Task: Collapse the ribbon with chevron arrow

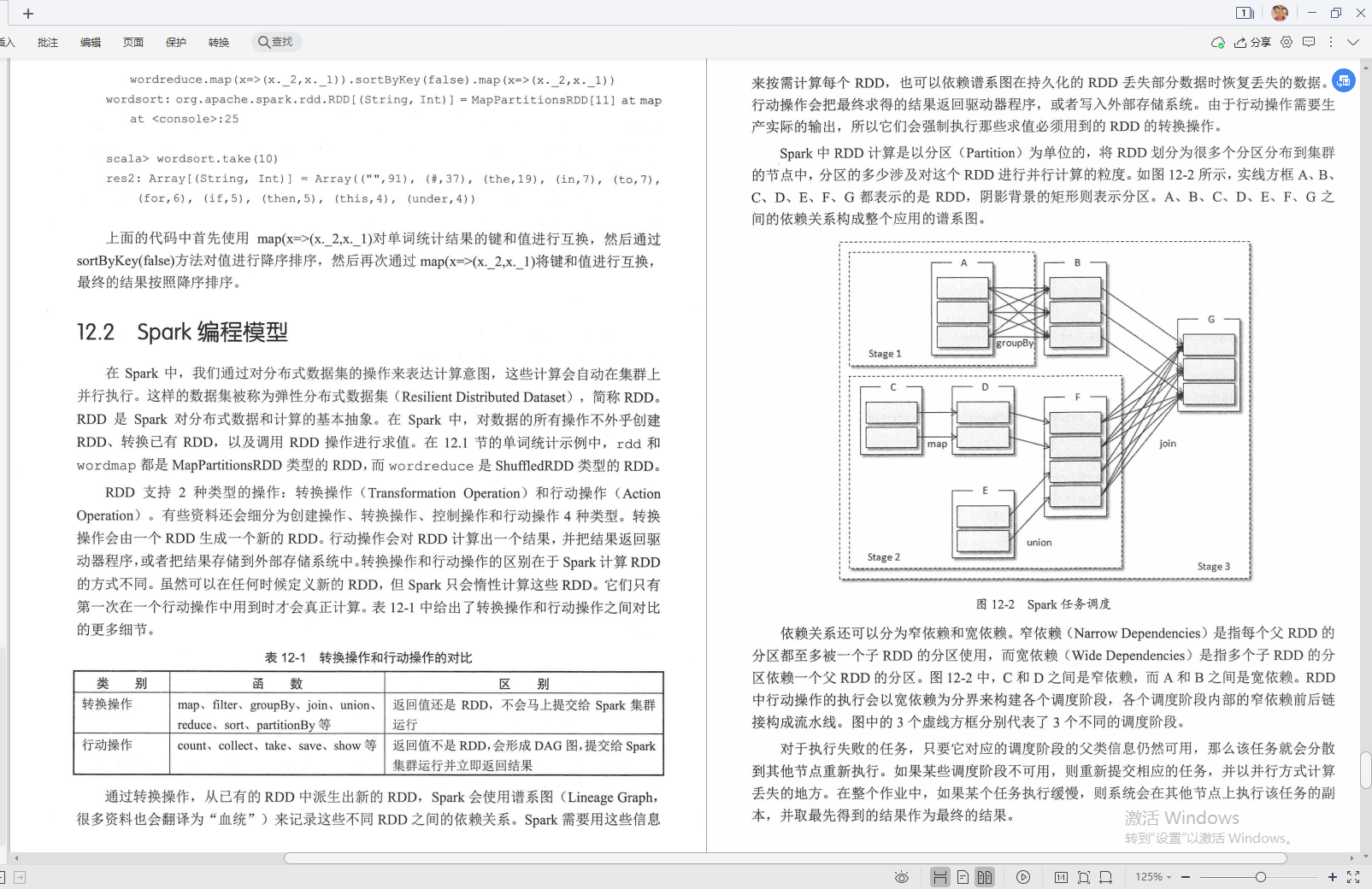Action: point(1353,42)
